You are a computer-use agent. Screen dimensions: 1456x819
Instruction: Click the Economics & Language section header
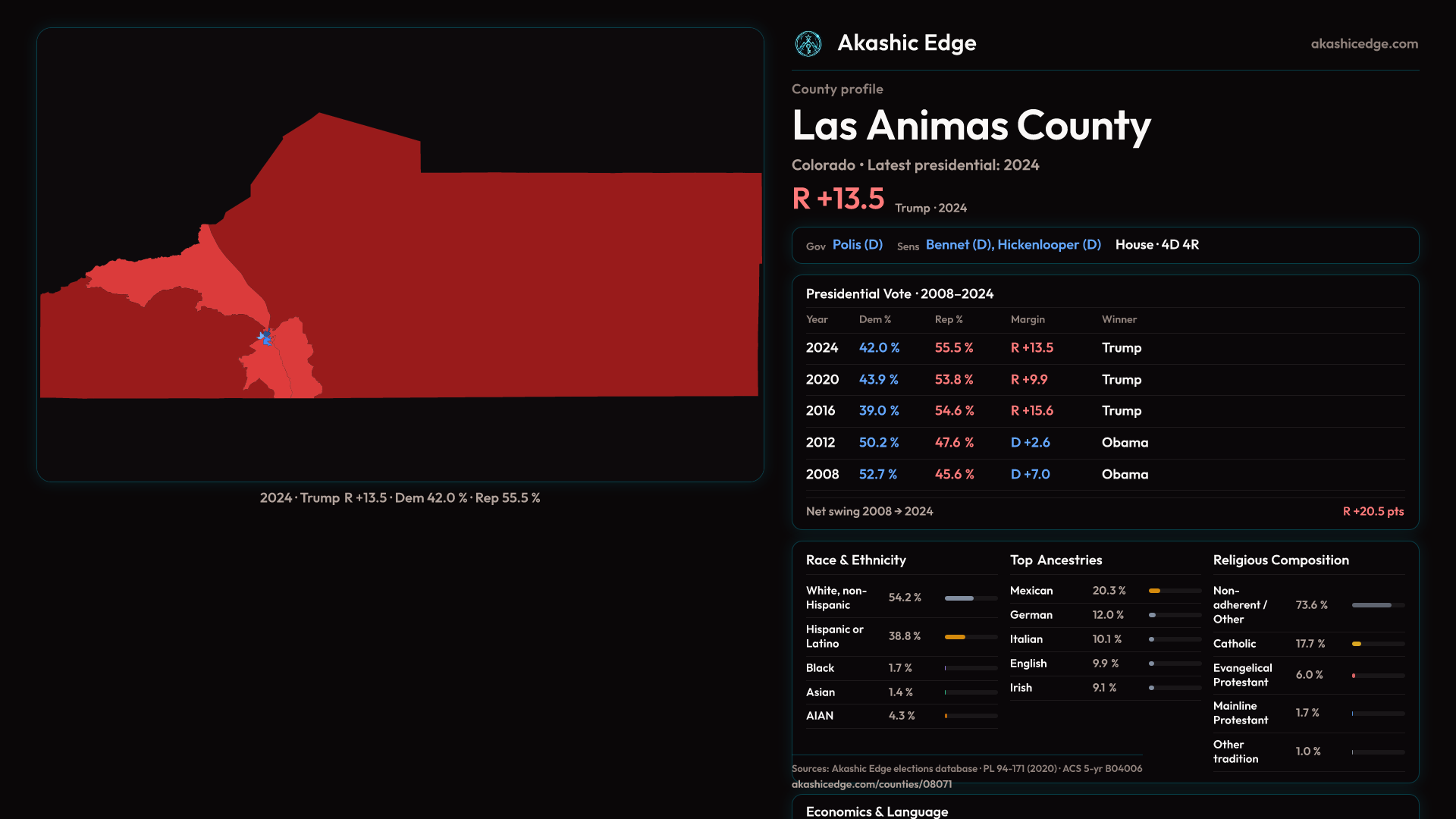pyautogui.click(x=877, y=811)
